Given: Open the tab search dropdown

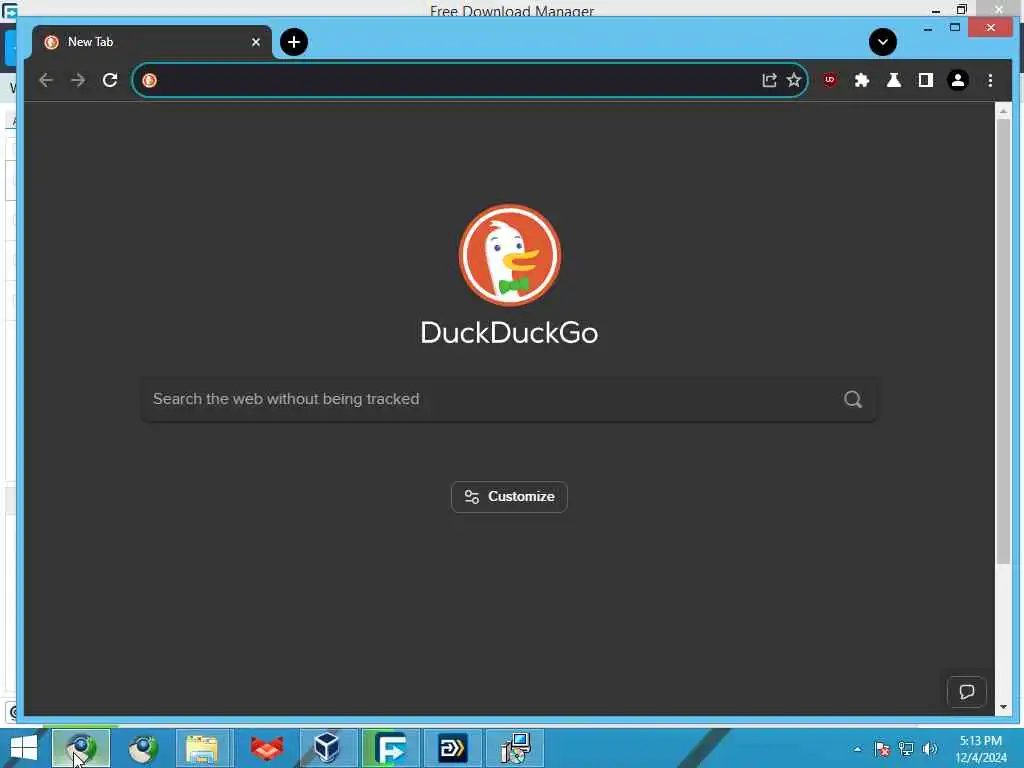Looking at the screenshot, I should [882, 42].
